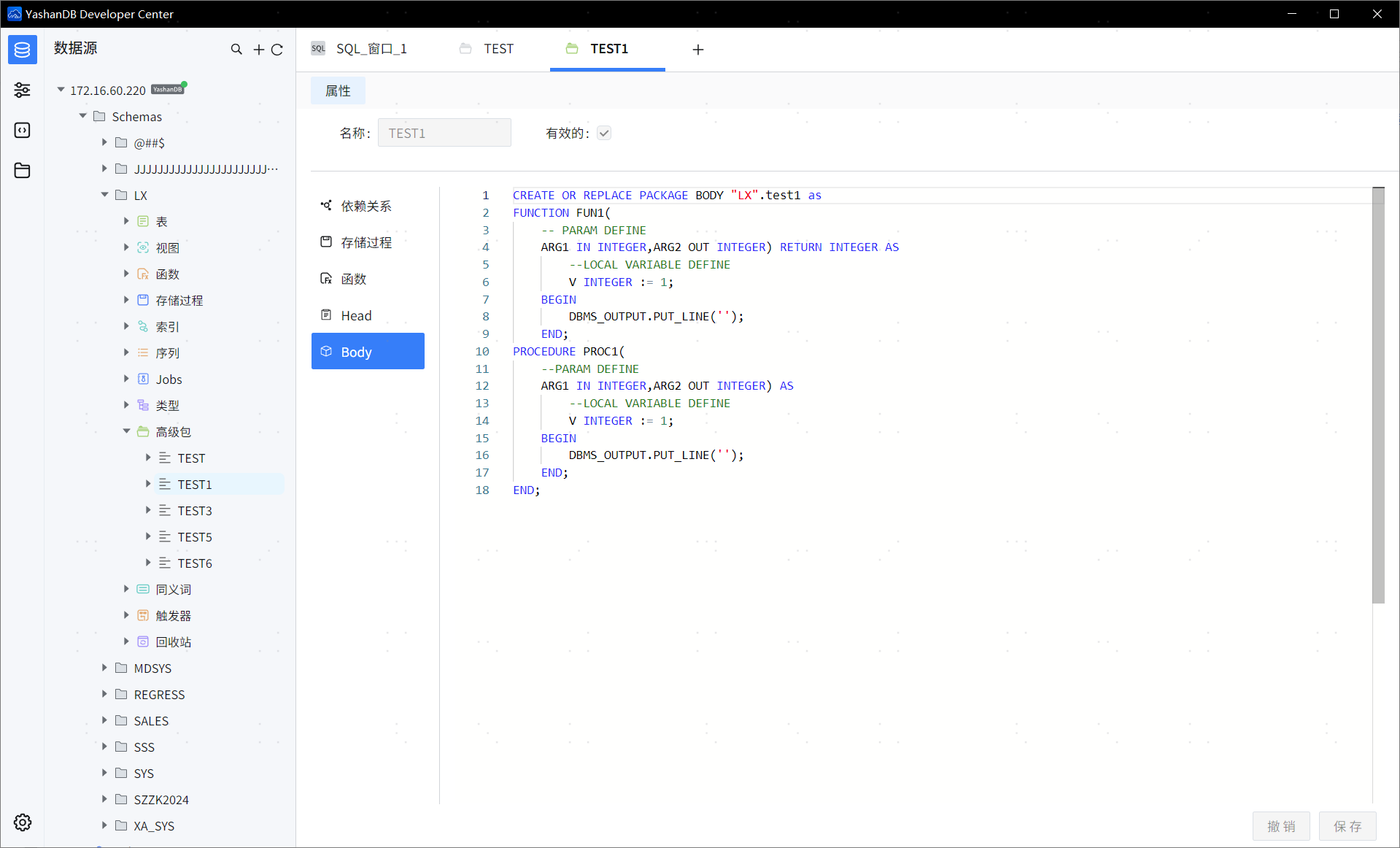1400x848 pixels.
Task: Click the search icon in data source panel
Action: [236, 50]
